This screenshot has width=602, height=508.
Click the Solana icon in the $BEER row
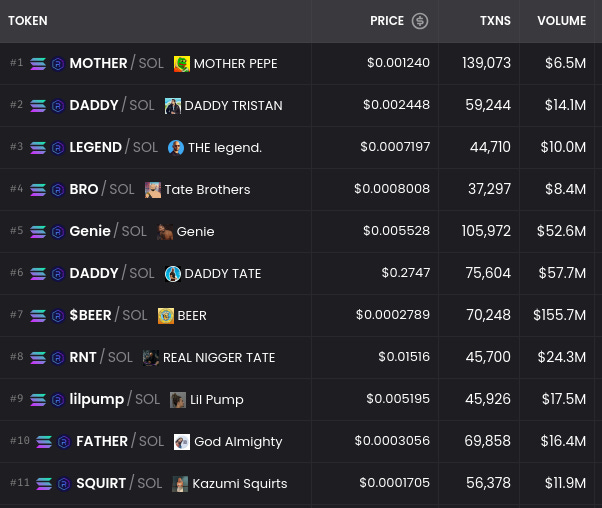point(38,316)
